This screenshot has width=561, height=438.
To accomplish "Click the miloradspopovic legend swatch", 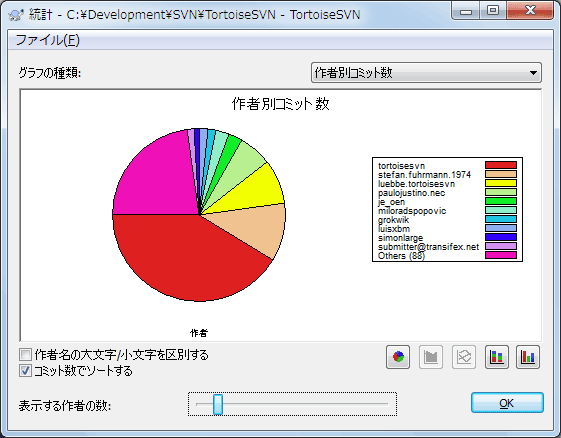I will [x=501, y=210].
